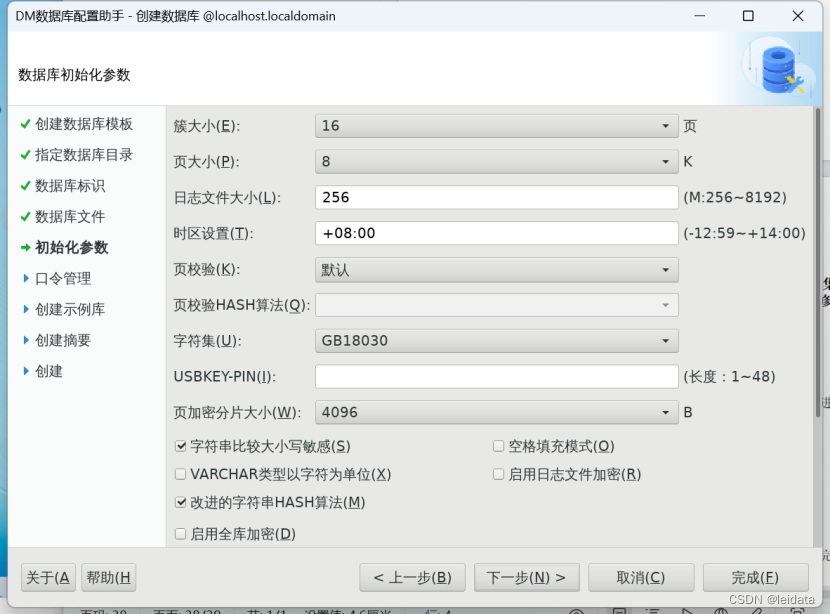Proceed with the 下一步 button
830x614 pixels.
(527, 577)
